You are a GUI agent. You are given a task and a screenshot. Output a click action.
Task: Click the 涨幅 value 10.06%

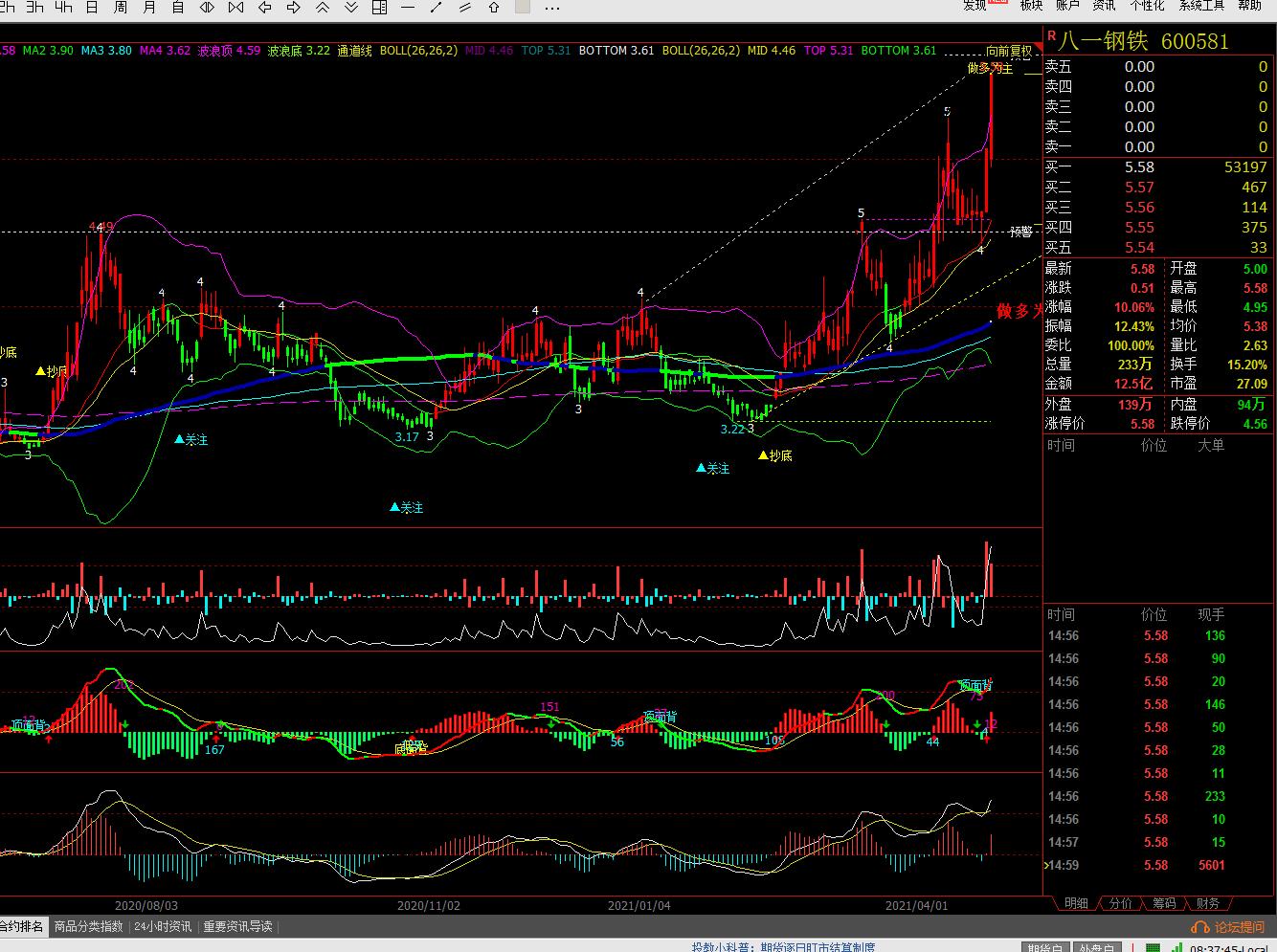click(x=1134, y=307)
